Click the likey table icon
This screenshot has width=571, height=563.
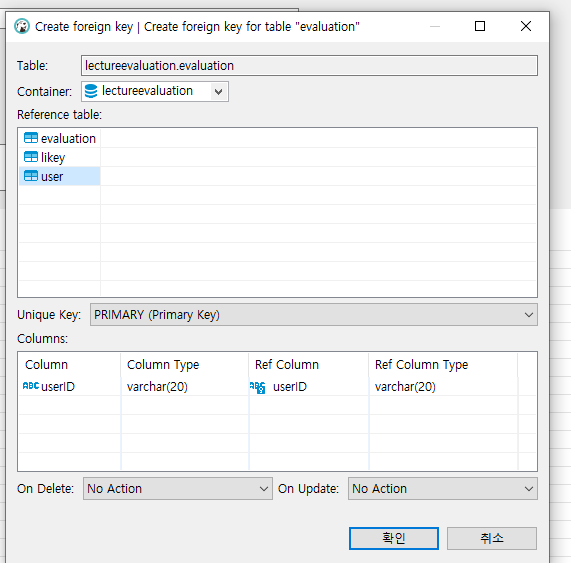click(31, 157)
